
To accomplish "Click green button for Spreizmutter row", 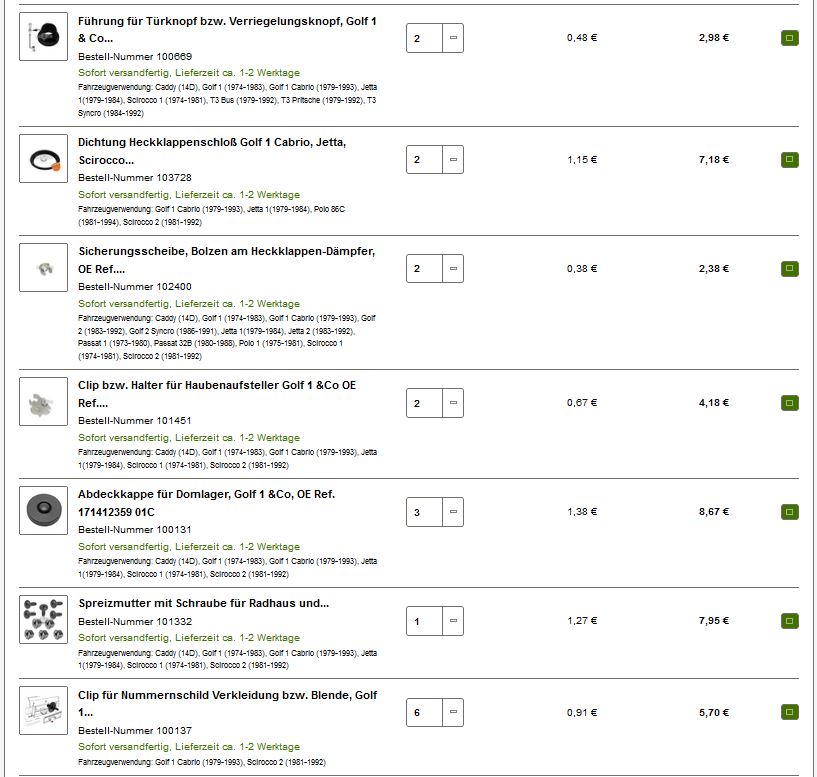I will (789, 621).
